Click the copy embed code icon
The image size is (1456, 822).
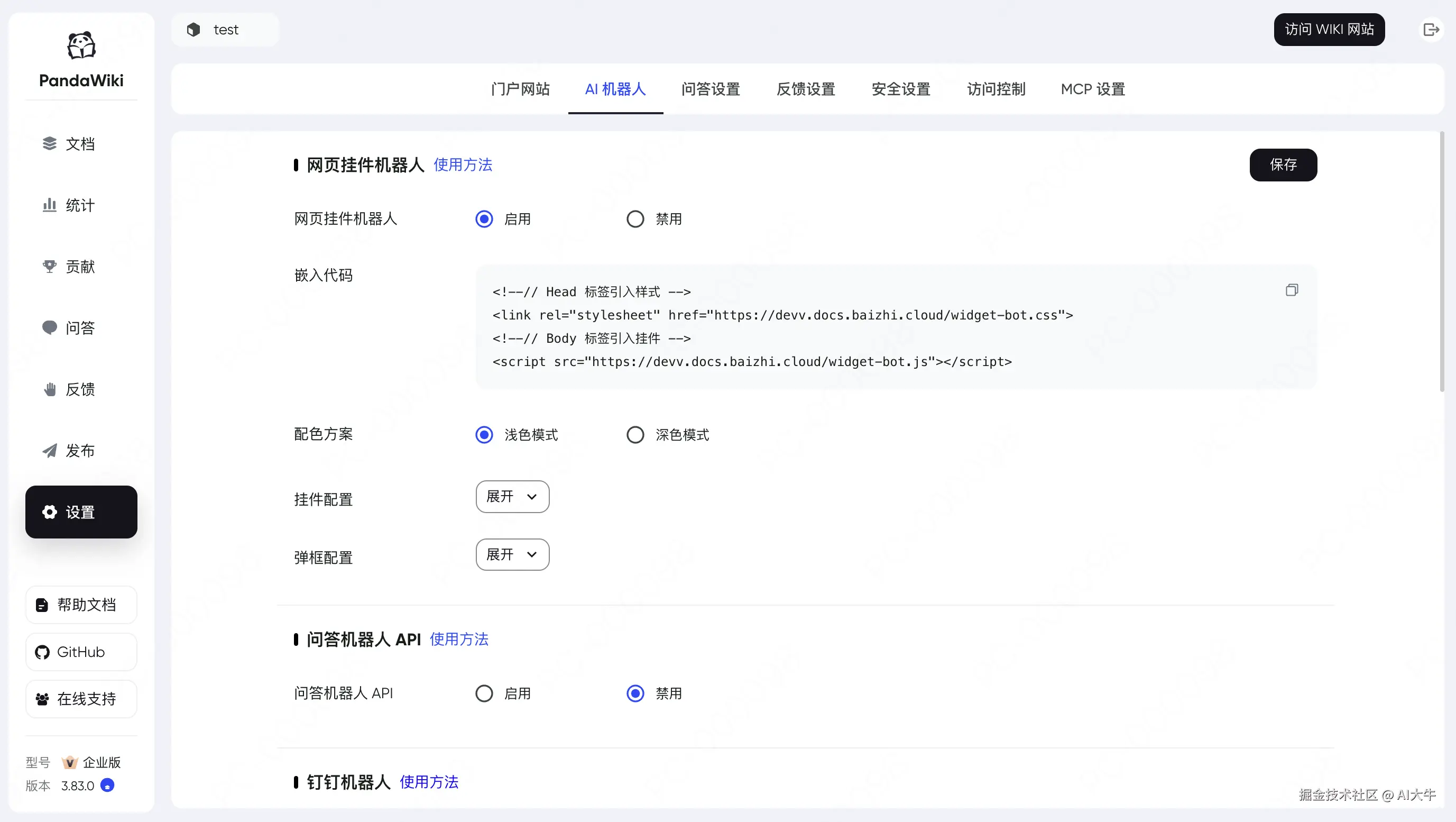tap(1292, 290)
